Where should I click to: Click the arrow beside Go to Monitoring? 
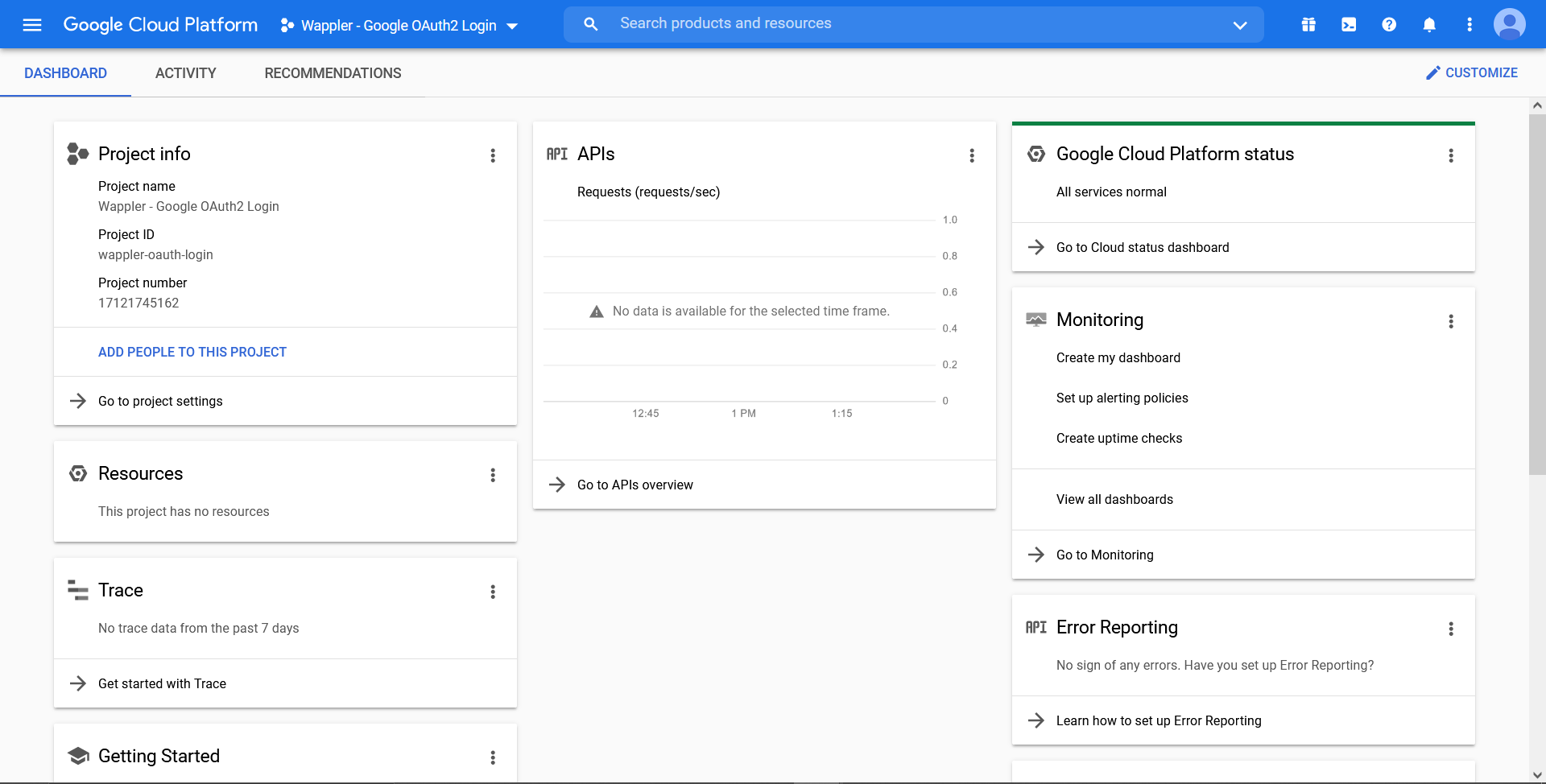point(1036,555)
